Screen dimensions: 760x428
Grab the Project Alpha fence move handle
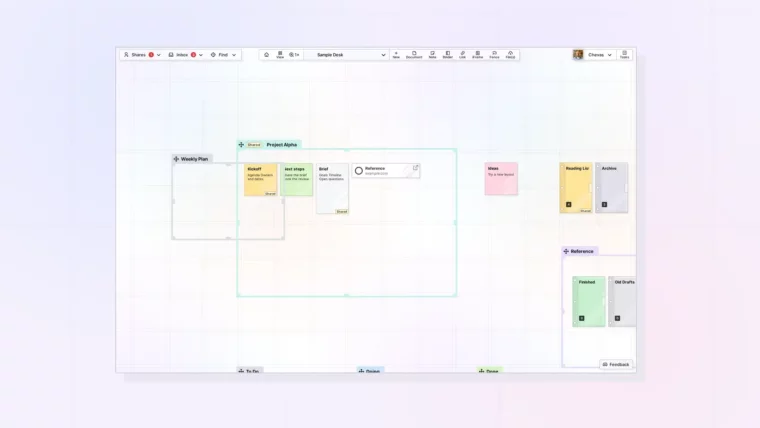tap(241, 144)
